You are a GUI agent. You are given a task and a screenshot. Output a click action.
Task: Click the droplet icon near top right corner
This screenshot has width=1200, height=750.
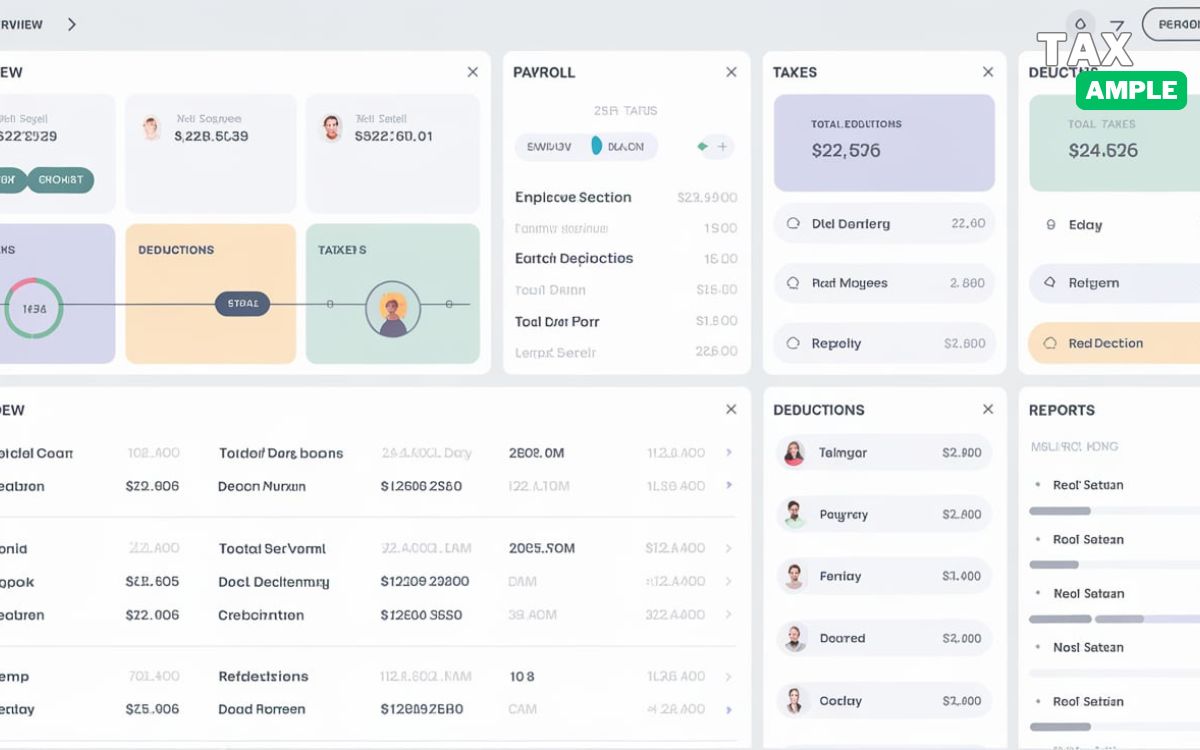click(1080, 22)
